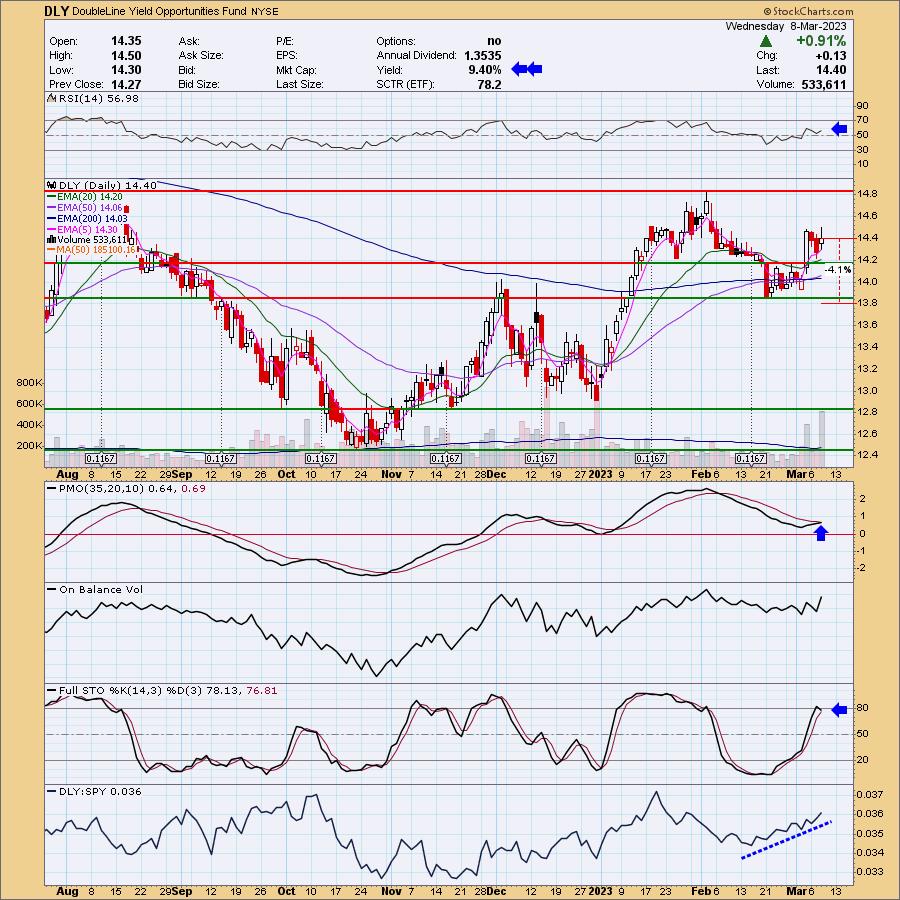Image resolution: width=900 pixels, height=900 pixels.
Task: Click the Options value 'no'
Action: [494, 41]
